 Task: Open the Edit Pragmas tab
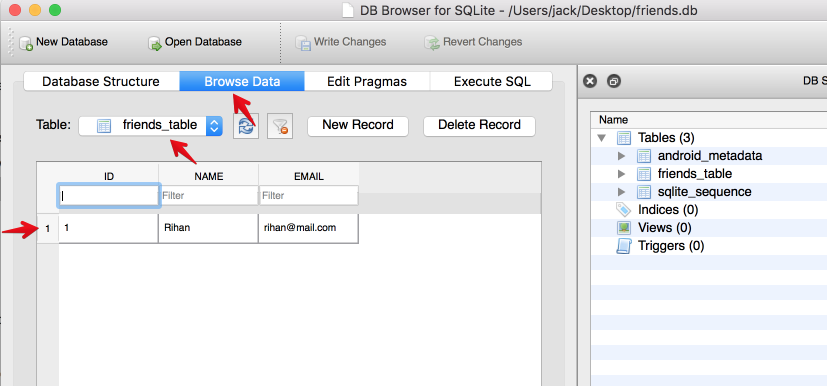click(367, 82)
